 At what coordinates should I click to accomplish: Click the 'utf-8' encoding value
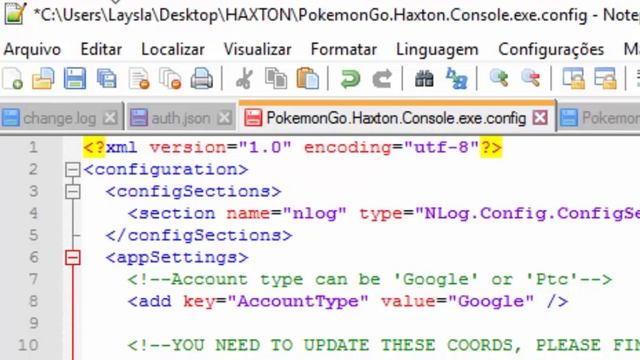[441, 147]
